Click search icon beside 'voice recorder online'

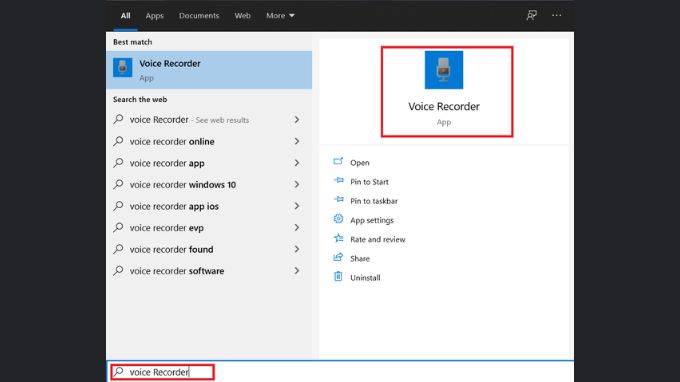click(x=118, y=141)
